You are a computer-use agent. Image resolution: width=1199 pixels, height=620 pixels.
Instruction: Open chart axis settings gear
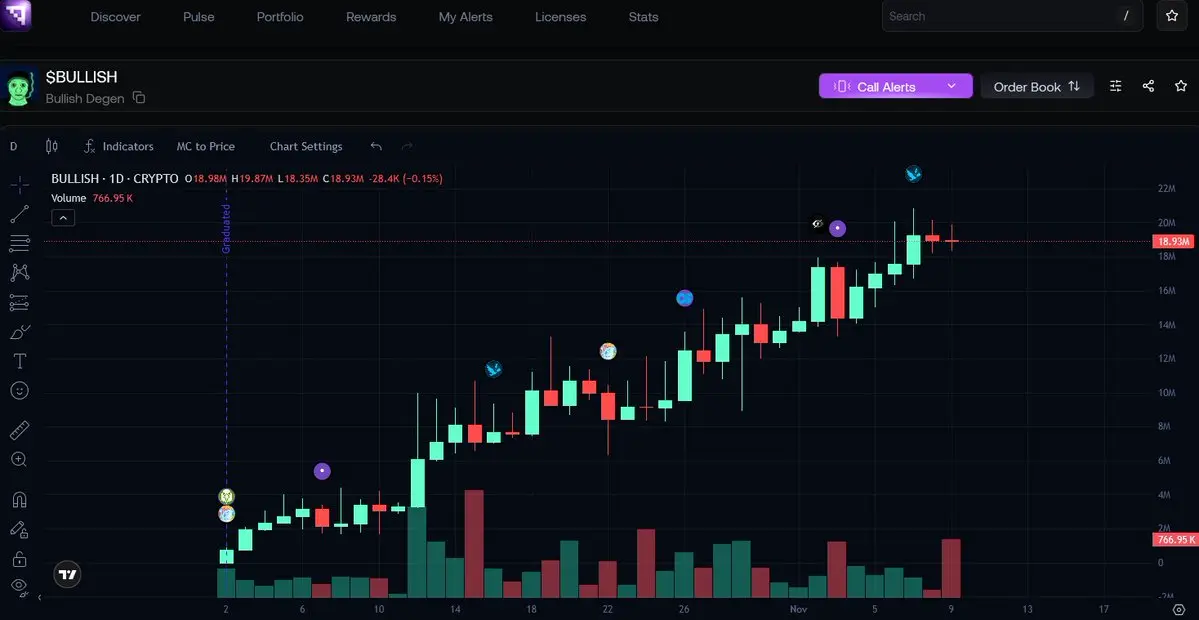pos(1178,609)
